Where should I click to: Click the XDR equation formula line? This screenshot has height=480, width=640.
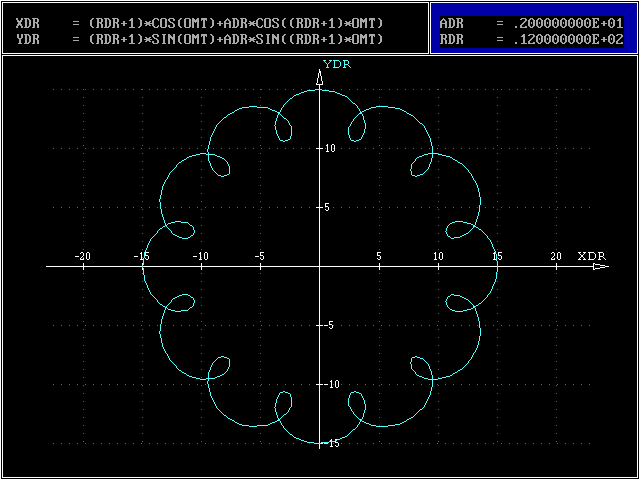tap(200, 22)
